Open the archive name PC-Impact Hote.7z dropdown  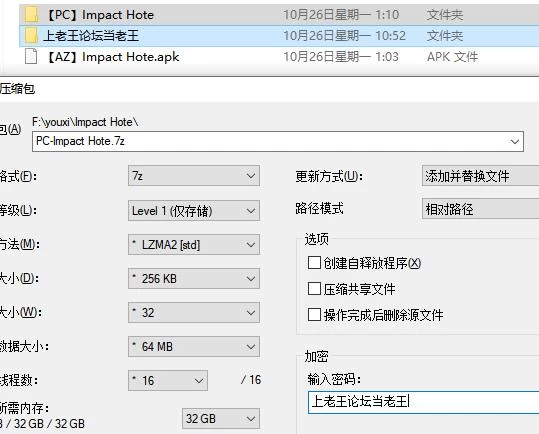point(278,141)
